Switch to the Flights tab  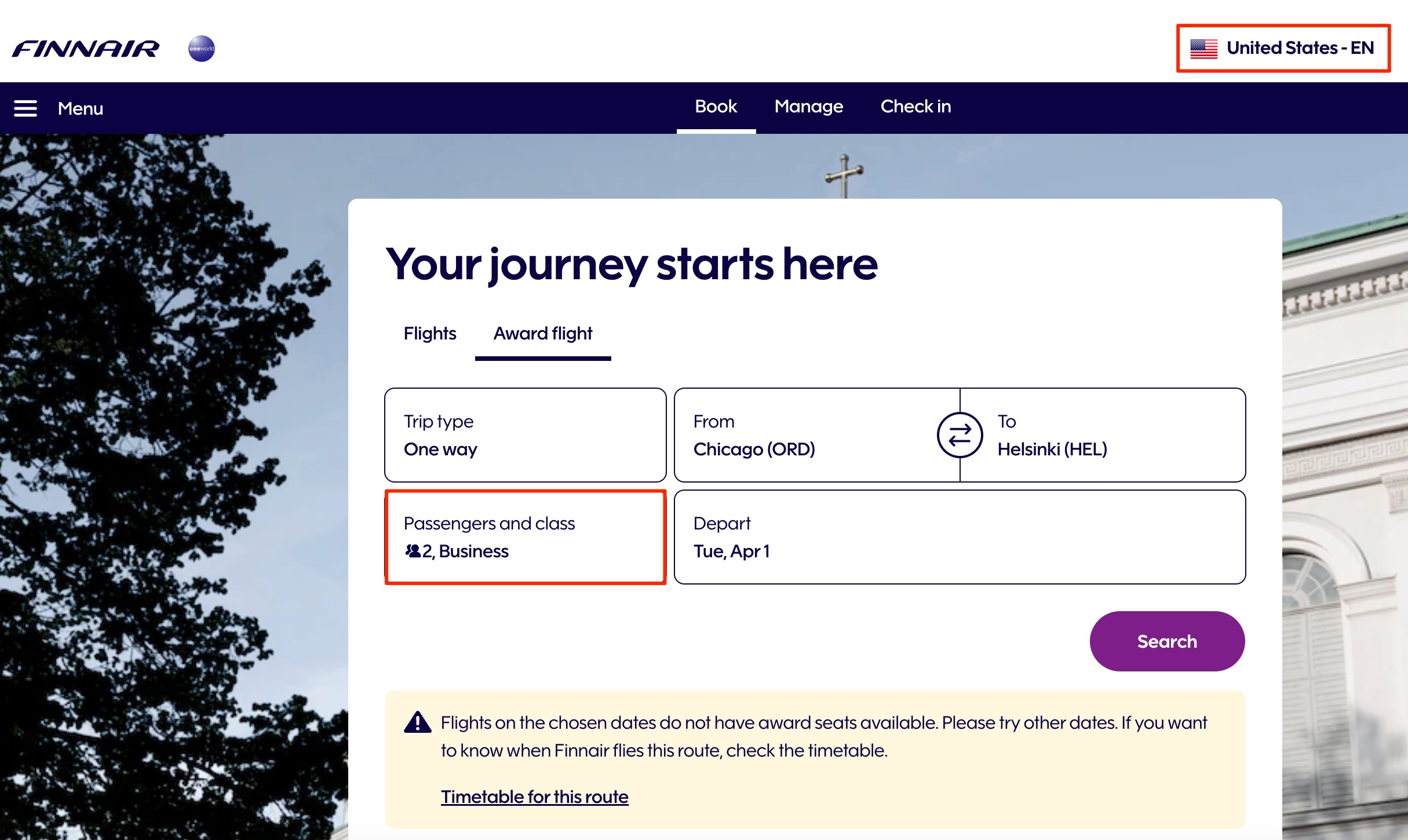click(429, 334)
